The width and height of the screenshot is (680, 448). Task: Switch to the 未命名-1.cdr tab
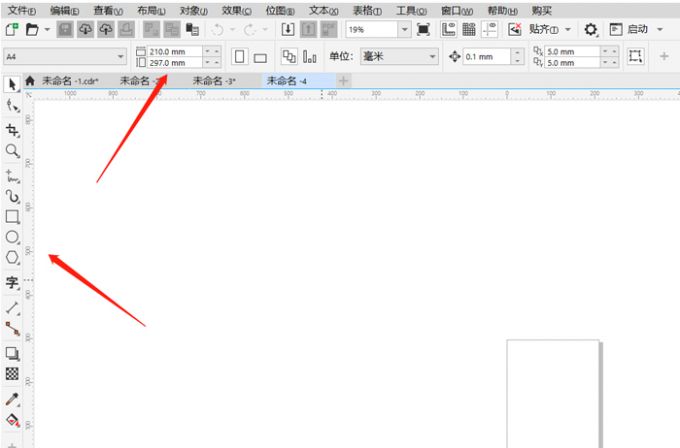pyautogui.click(x=70, y=81)
